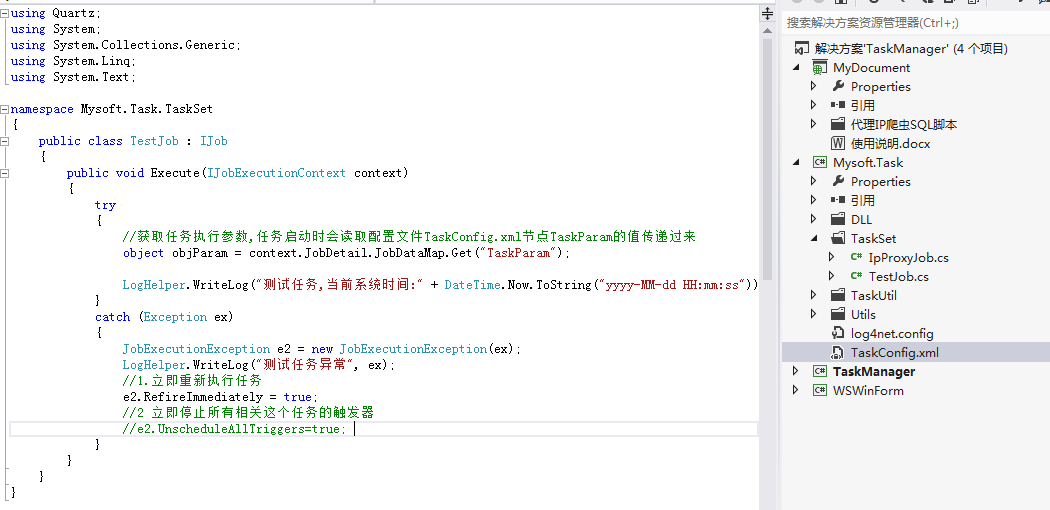Click the TaskManager project C# icon
This screenshot has height=510, width=1050.
point(820,371)
